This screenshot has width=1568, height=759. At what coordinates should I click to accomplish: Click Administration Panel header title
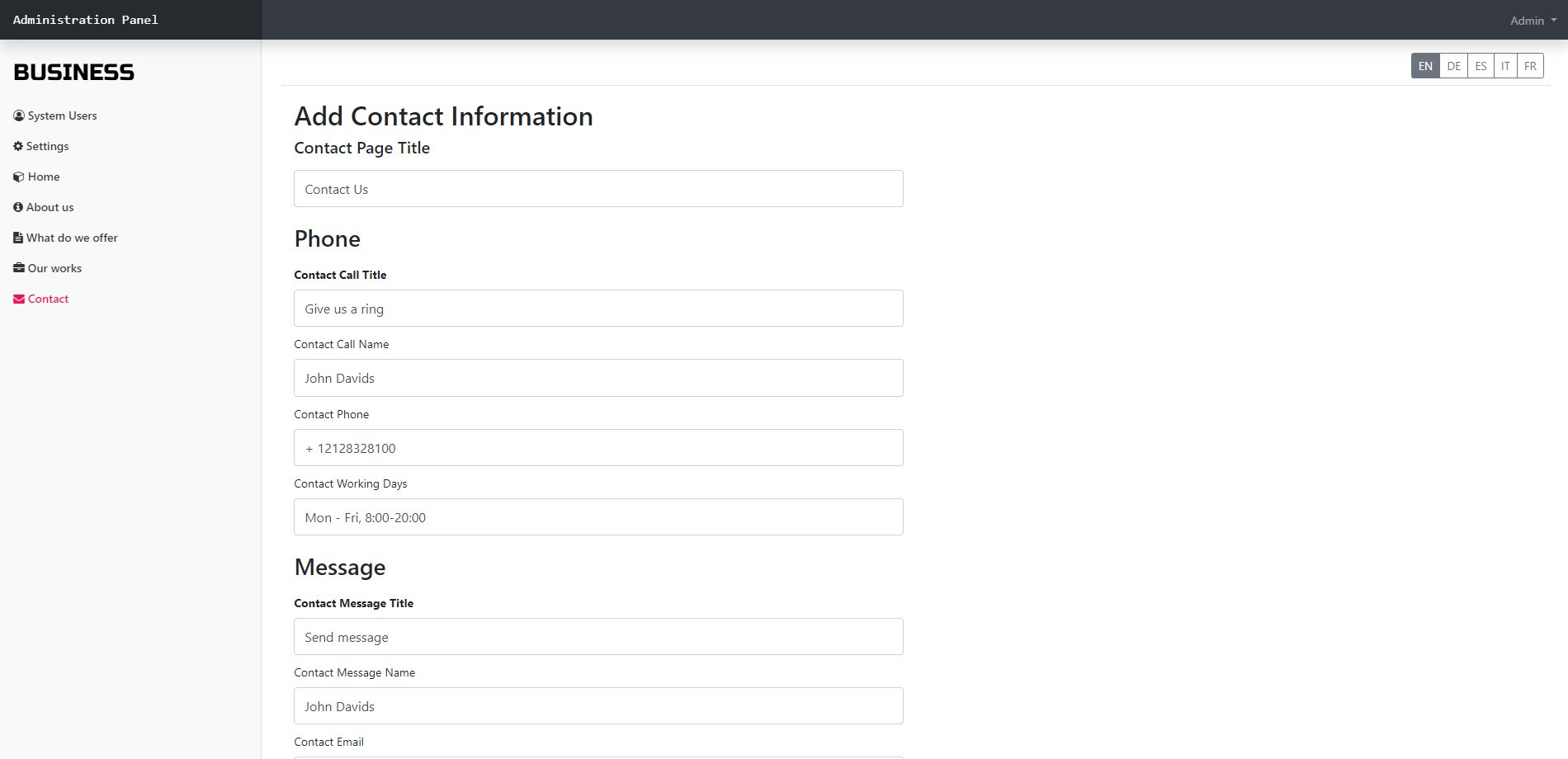85,20
